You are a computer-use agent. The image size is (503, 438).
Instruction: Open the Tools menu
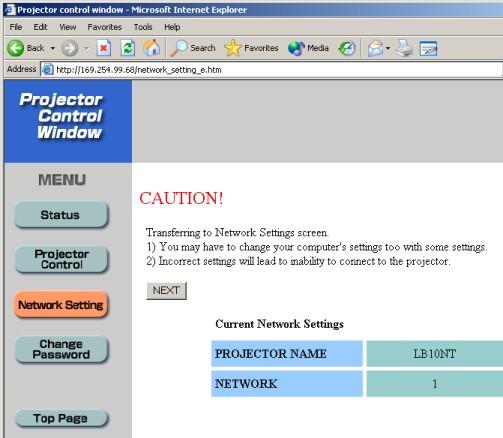coord(143,27)
